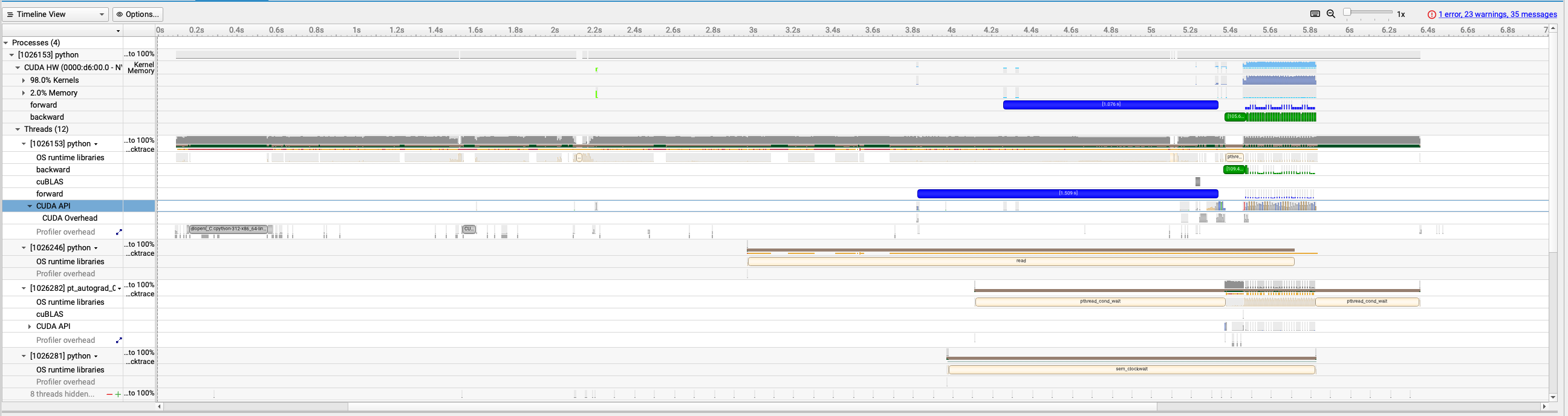
Task: Select the 1.509 s forward range bar
Action: (1067, 193)
